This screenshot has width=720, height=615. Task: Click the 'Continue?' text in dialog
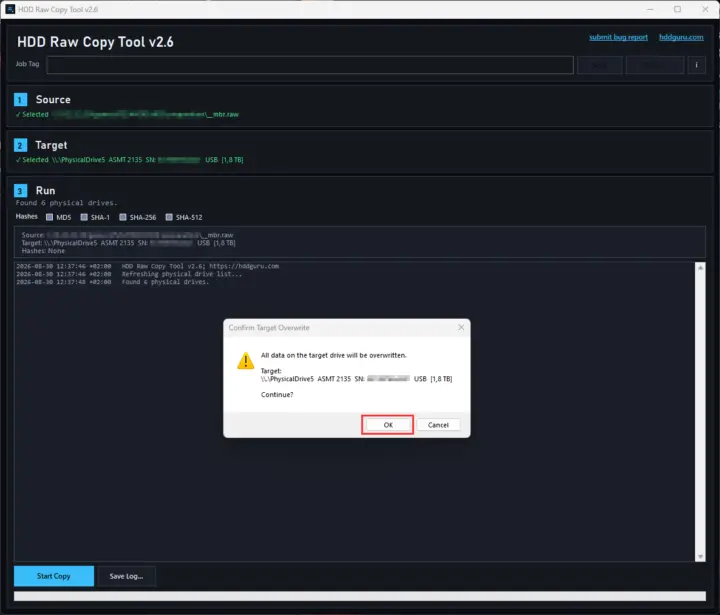(x=277, y=395)
